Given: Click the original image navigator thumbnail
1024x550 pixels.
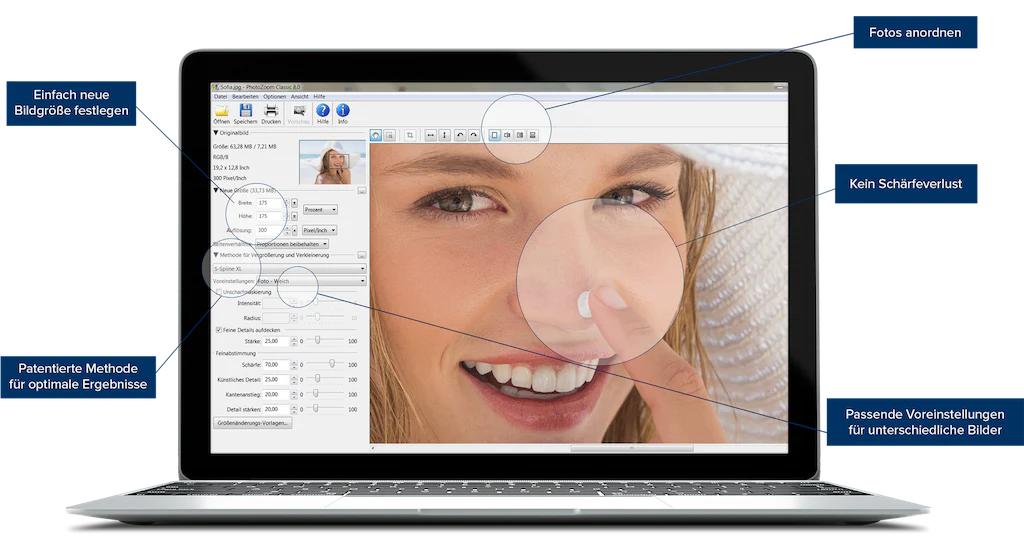Looking at the screenshot, I should 332,162.
